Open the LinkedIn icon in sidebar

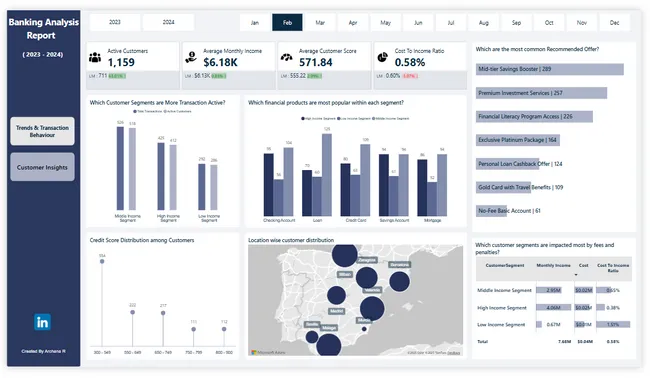tap(42, 322)
